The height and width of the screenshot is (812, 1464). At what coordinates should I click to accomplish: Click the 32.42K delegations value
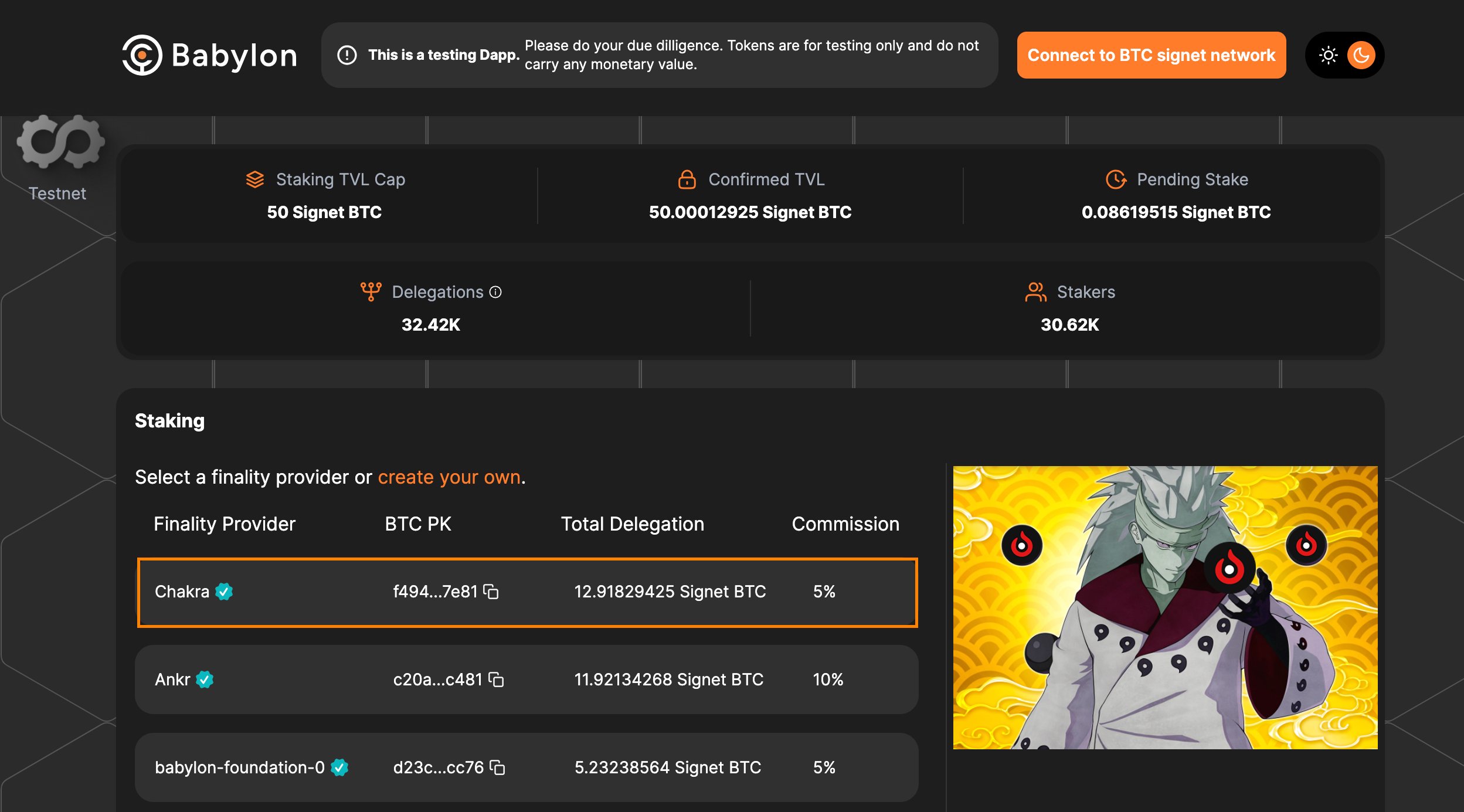pos(431,325)
